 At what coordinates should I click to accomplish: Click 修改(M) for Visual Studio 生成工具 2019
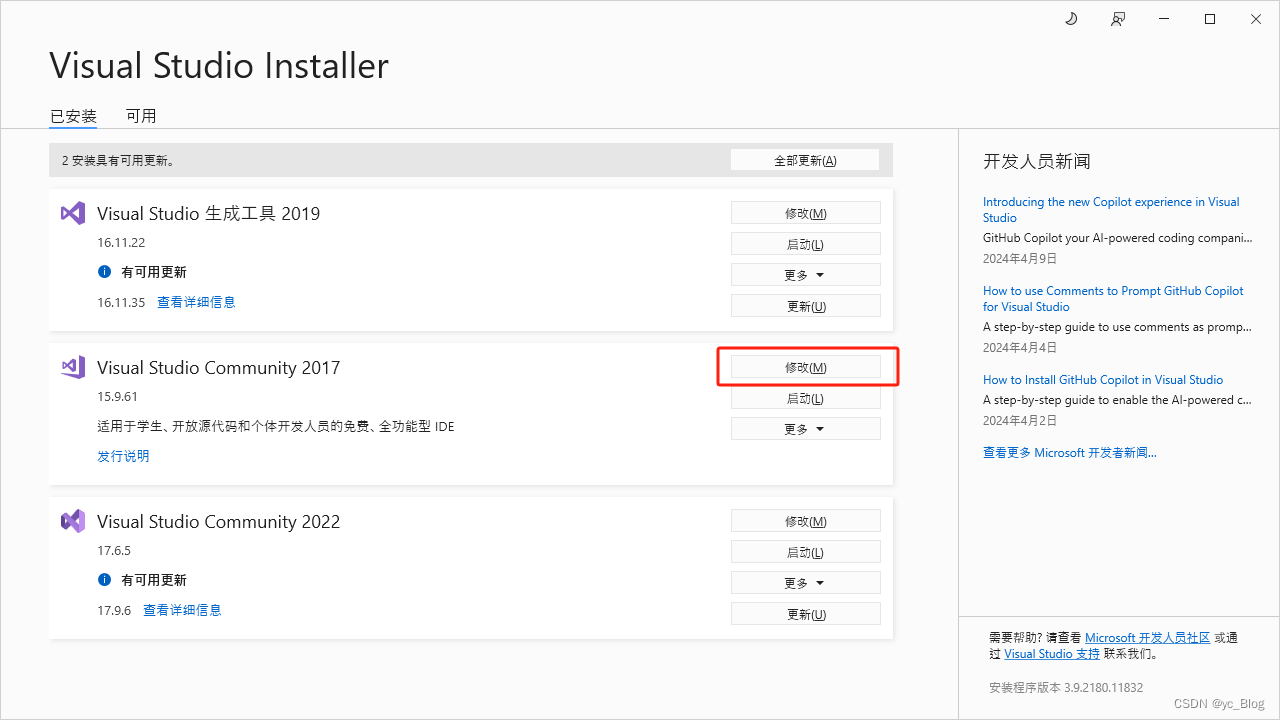[x=806, y=213]
